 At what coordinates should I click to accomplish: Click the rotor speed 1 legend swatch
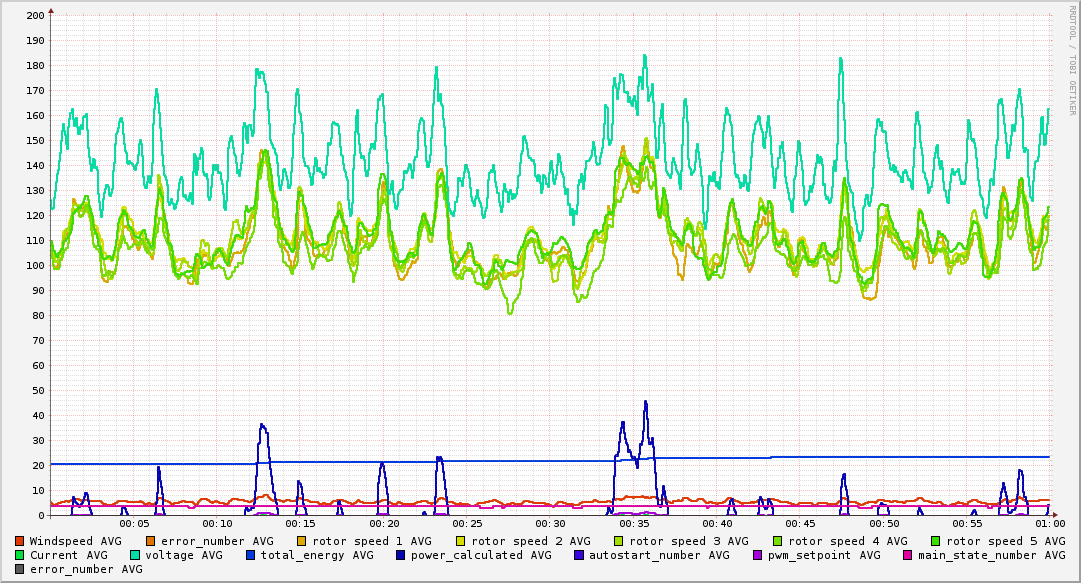(x=302, y=542)
